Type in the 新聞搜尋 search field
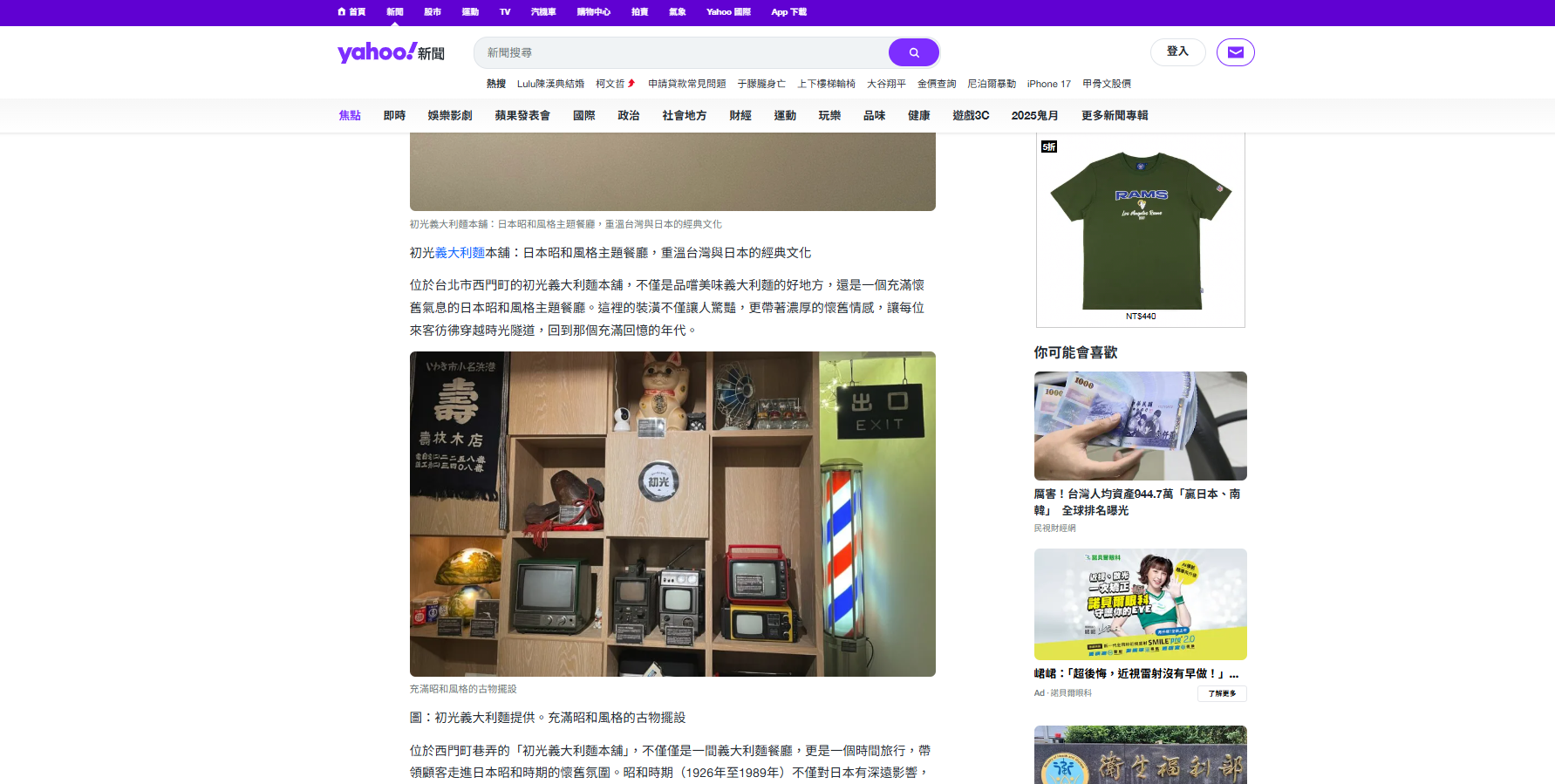 pyautogui.click(x=680, y=52)
